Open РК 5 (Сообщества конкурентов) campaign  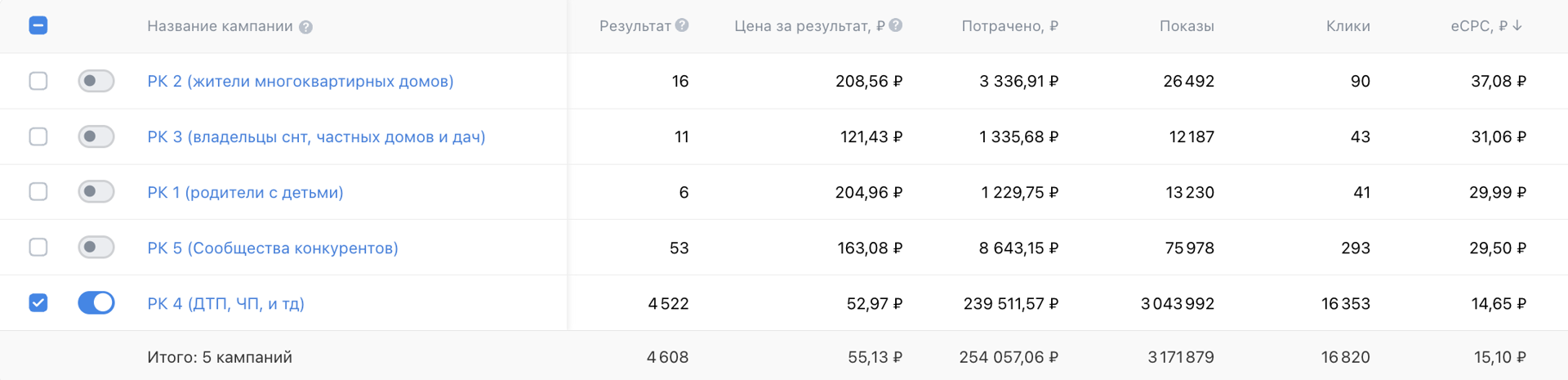click(x=272, y=248)
